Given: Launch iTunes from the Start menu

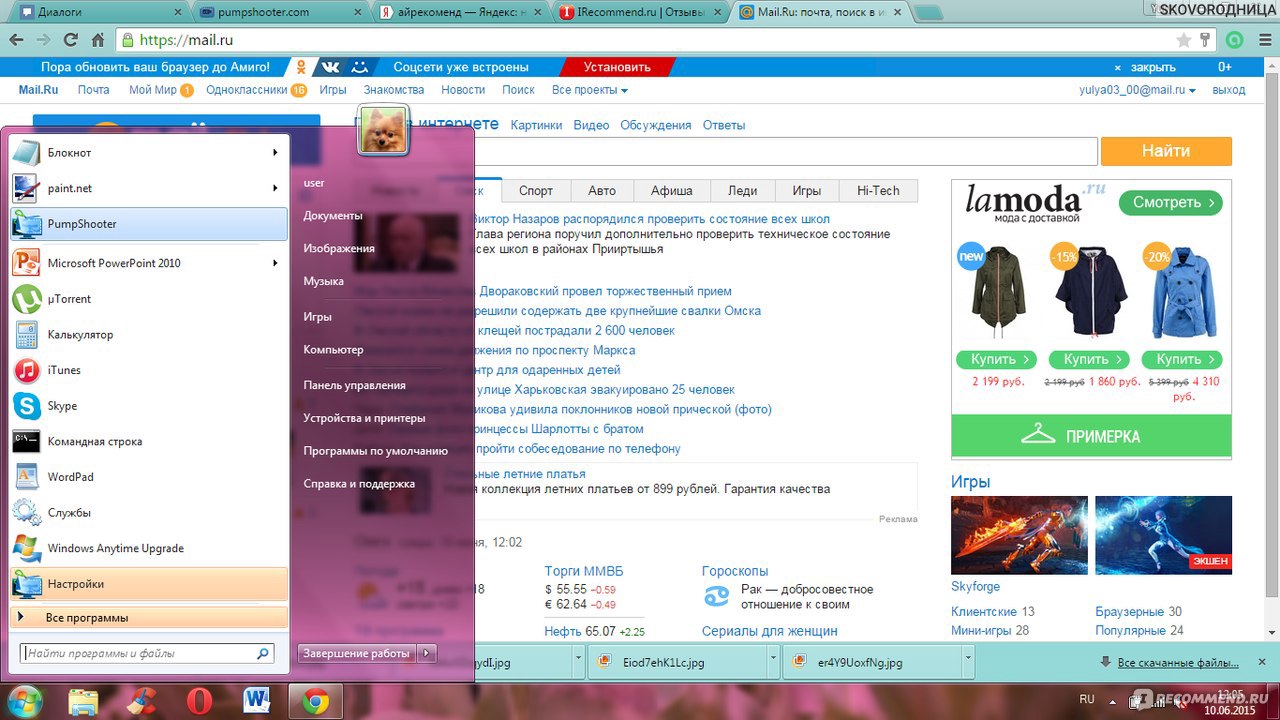Looking at the screenshot, I should coord(148,370).
